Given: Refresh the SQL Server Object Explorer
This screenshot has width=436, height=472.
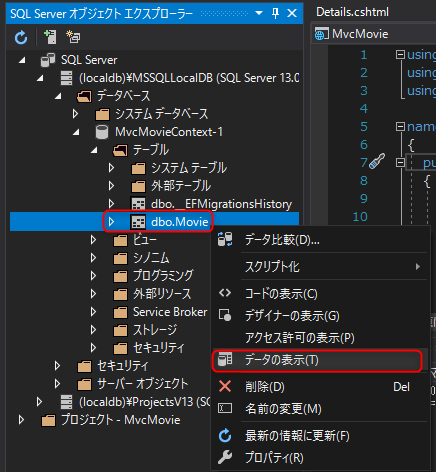Looking at the screenshot, I should (21, 37).
